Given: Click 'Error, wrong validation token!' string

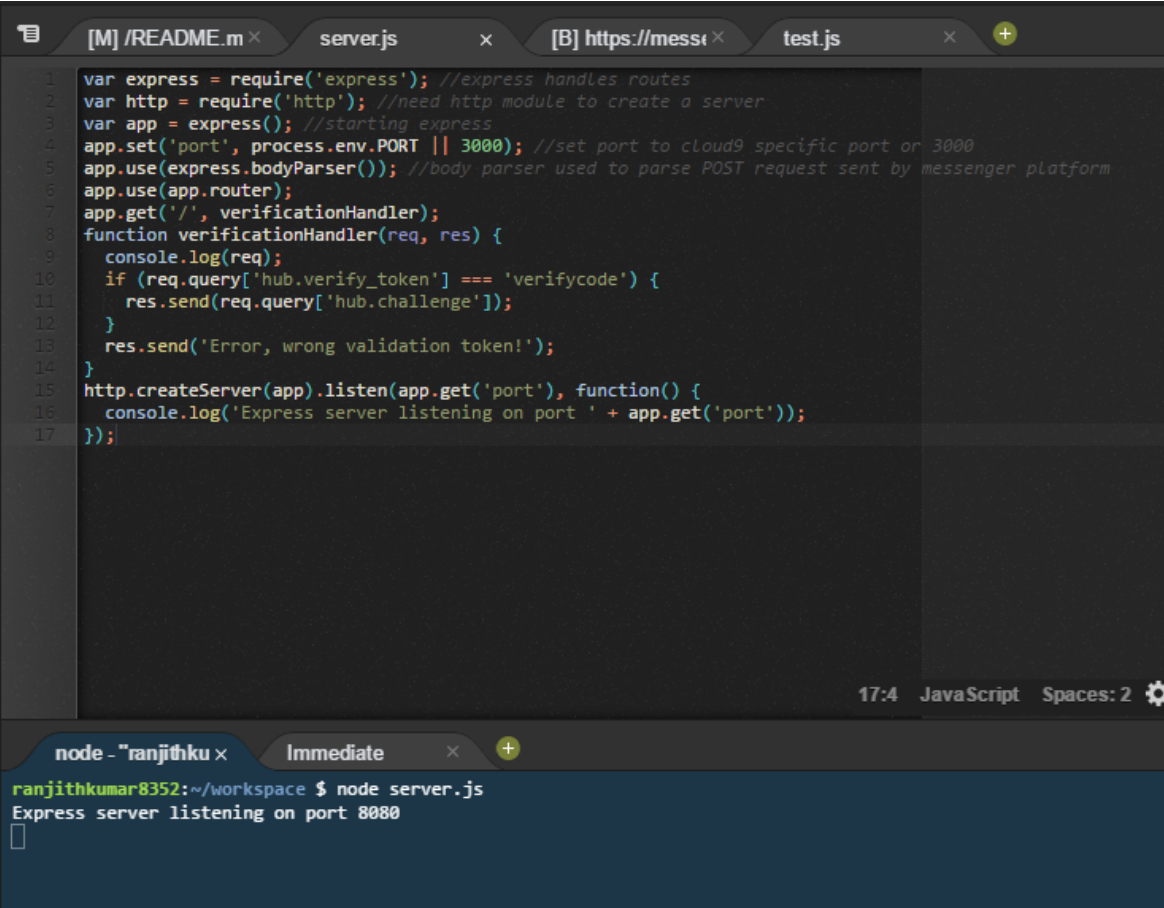Looking at the screenshot, I should click(x=367, y=346).
